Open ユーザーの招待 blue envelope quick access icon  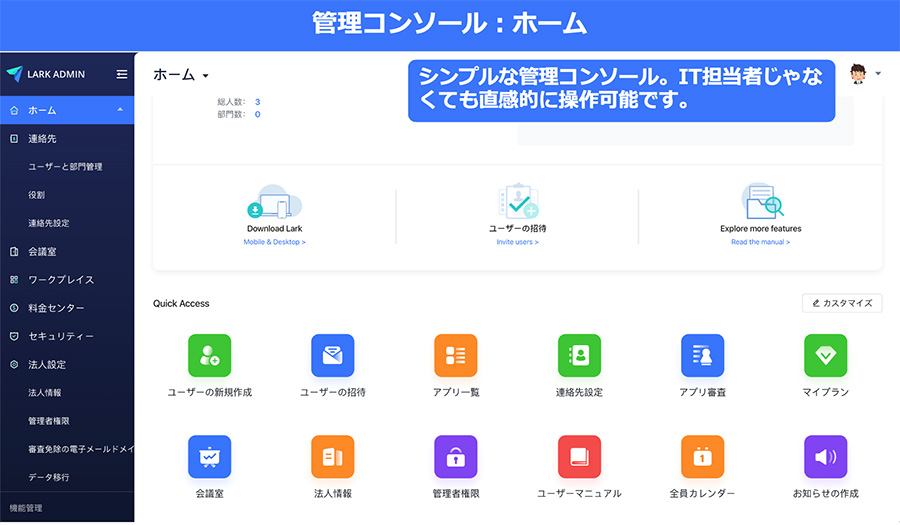[x=333, y=356]
